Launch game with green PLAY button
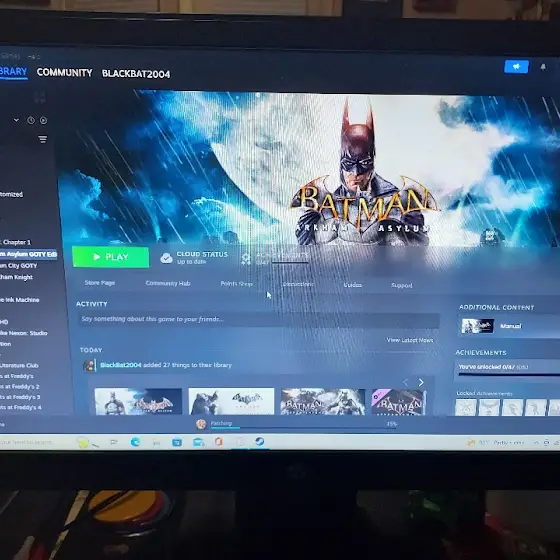This screenshot has height=560, width=560. click(x=111, y=257)
